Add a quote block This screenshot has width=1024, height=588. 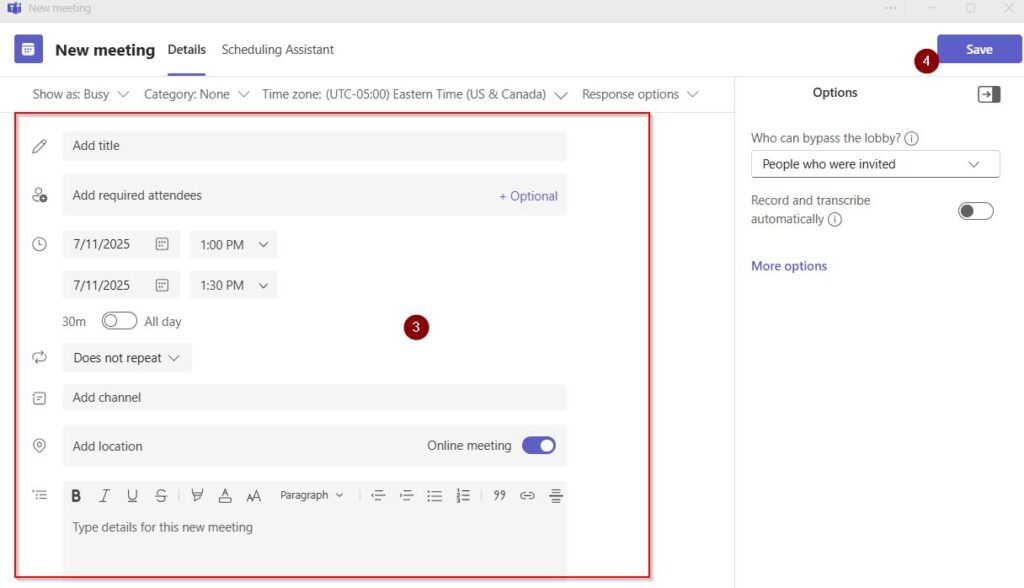[499, 496]
